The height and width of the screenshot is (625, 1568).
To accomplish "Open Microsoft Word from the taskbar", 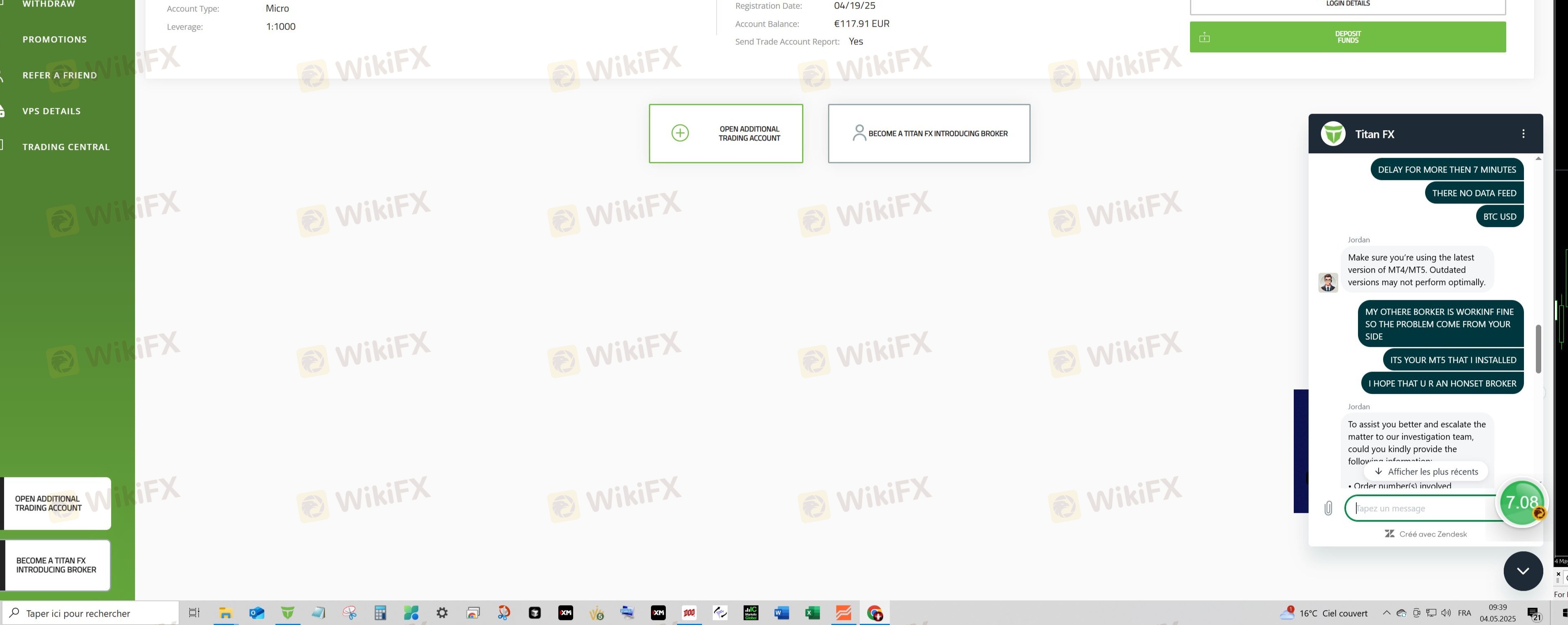I will click(782, 613).
